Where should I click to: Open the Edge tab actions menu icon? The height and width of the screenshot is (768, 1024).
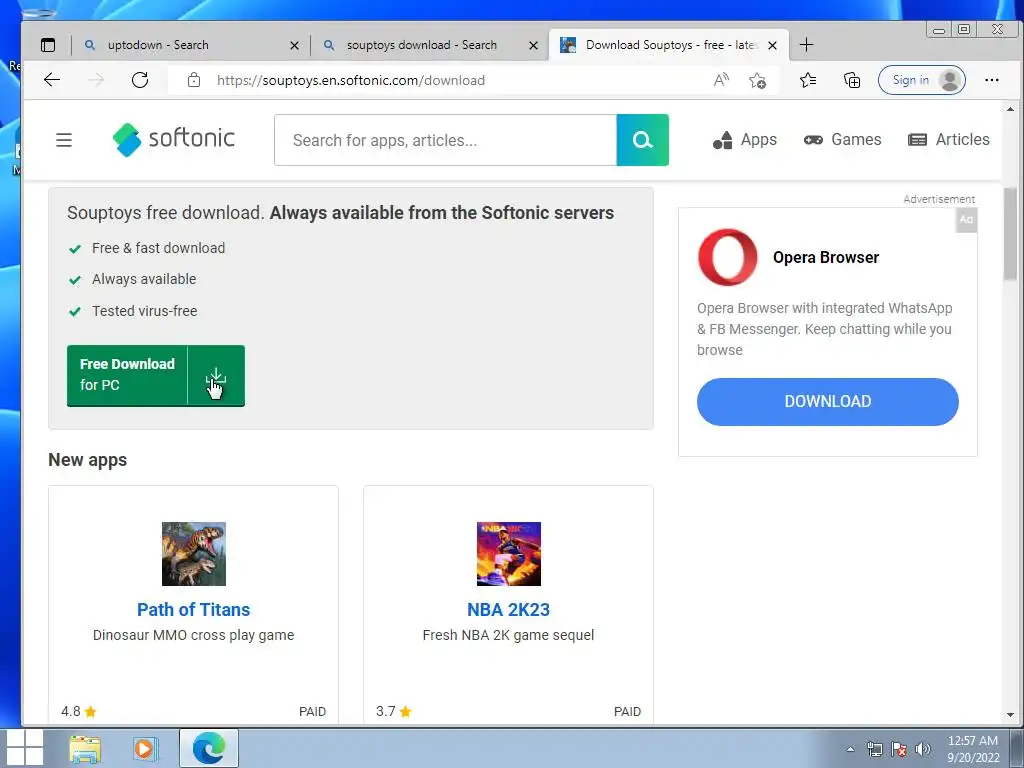click(48, 45)
